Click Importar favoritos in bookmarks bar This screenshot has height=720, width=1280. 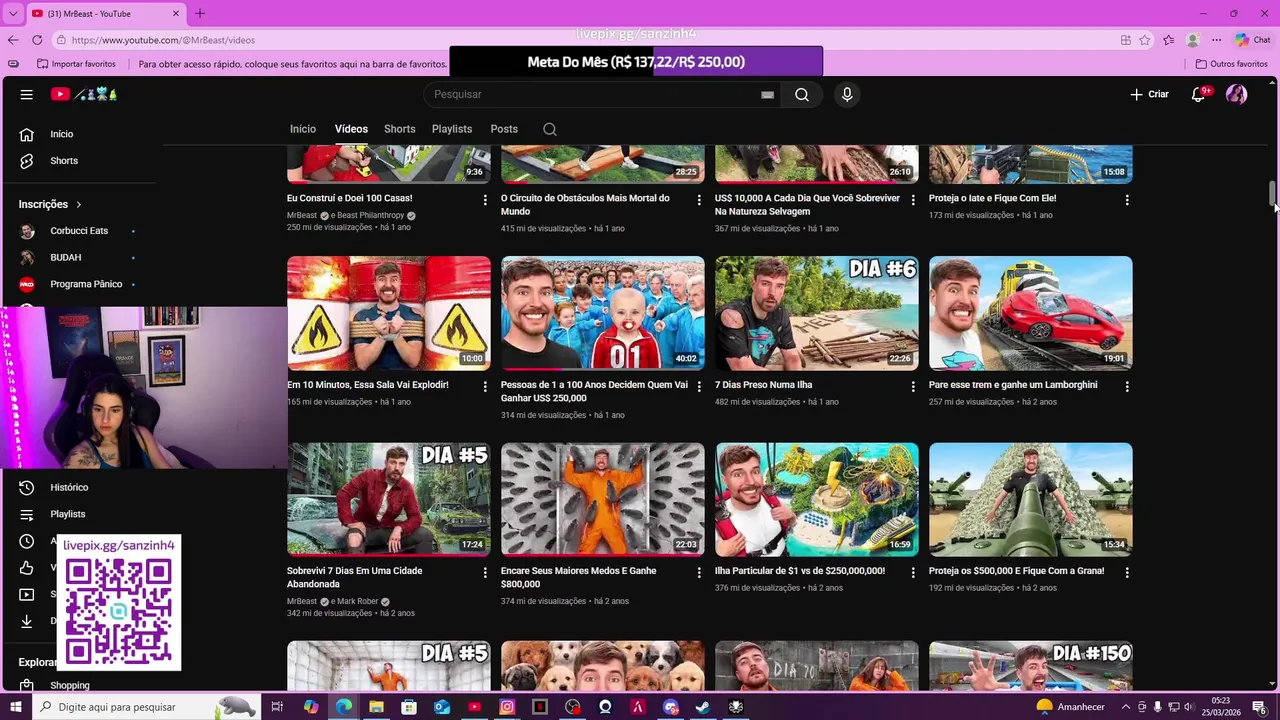coord(76,64)
